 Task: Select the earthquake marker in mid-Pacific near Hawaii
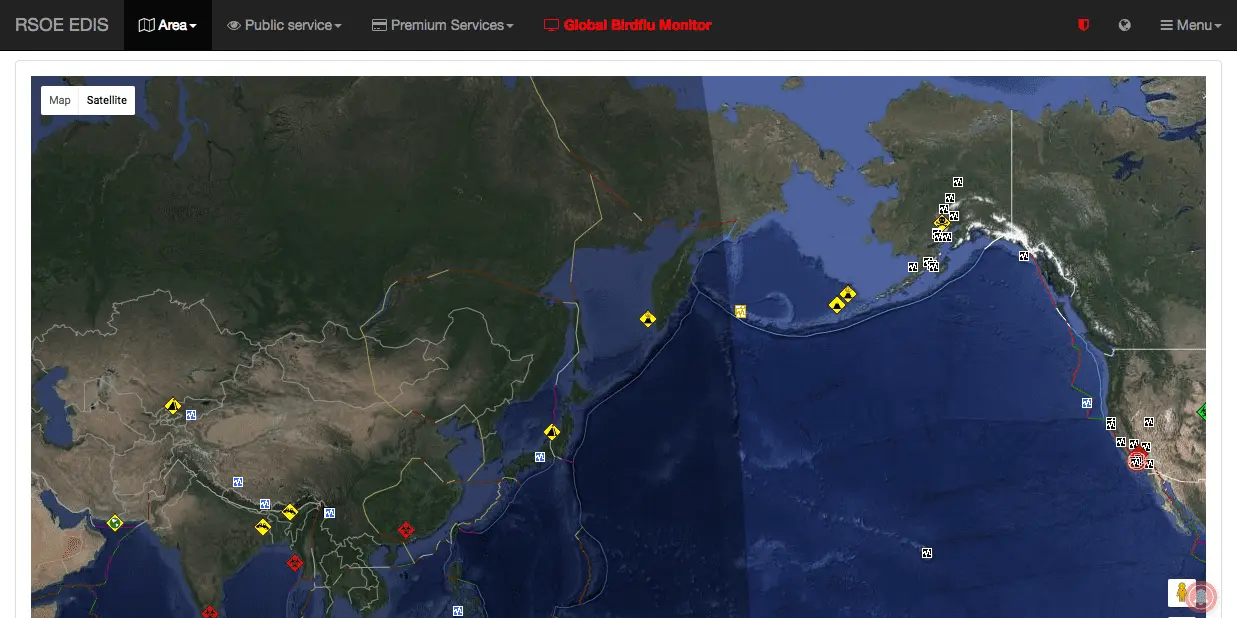coord(927,553)
